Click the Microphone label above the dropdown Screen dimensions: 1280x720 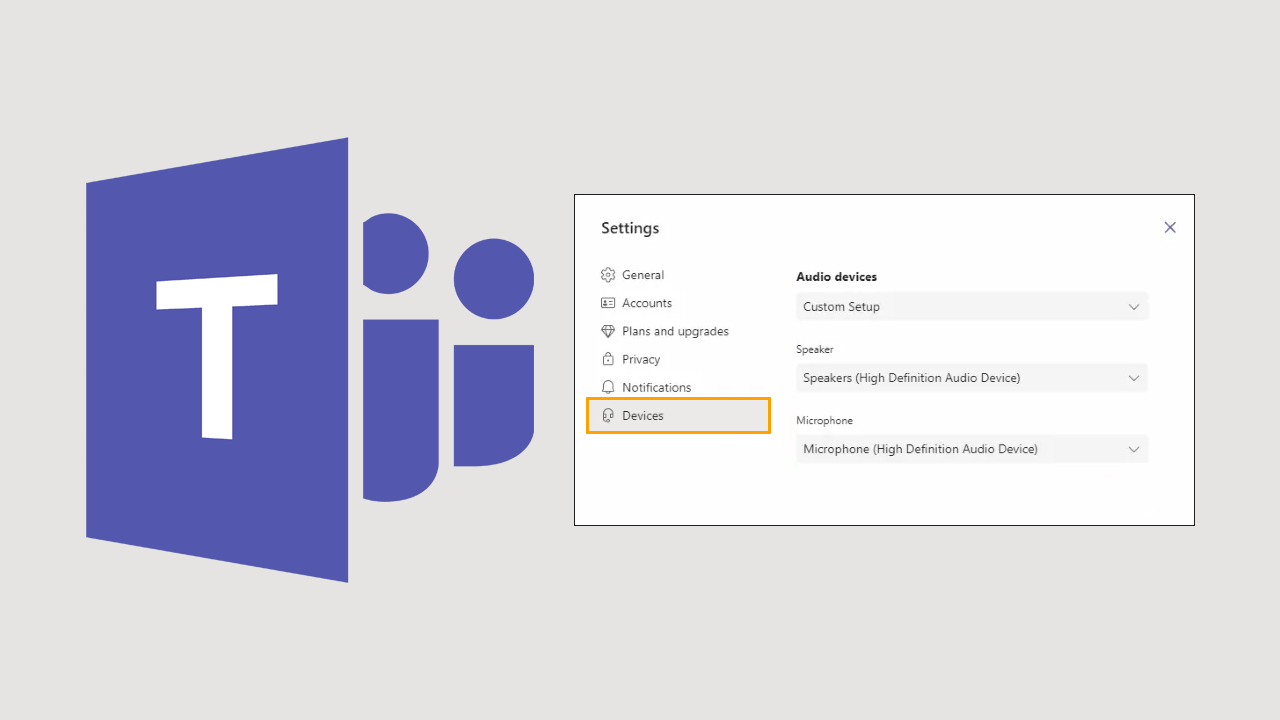825,421
